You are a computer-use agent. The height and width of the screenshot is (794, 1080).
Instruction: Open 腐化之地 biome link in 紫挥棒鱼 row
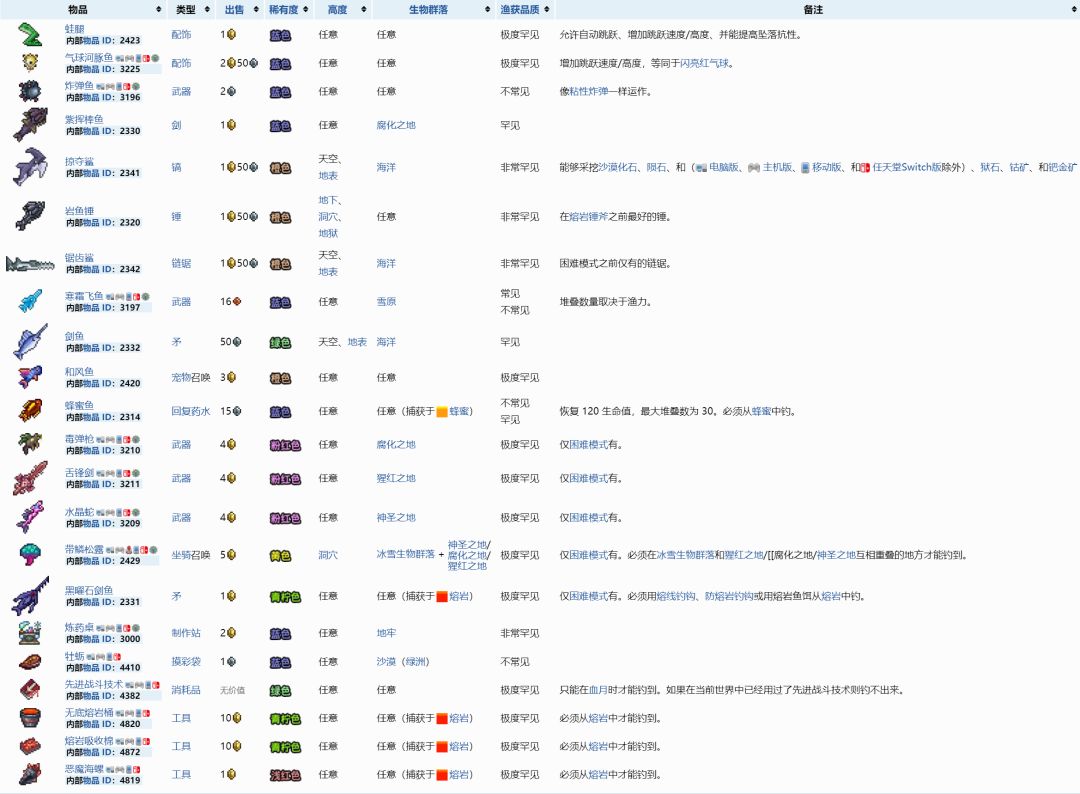tap(396, 125)
